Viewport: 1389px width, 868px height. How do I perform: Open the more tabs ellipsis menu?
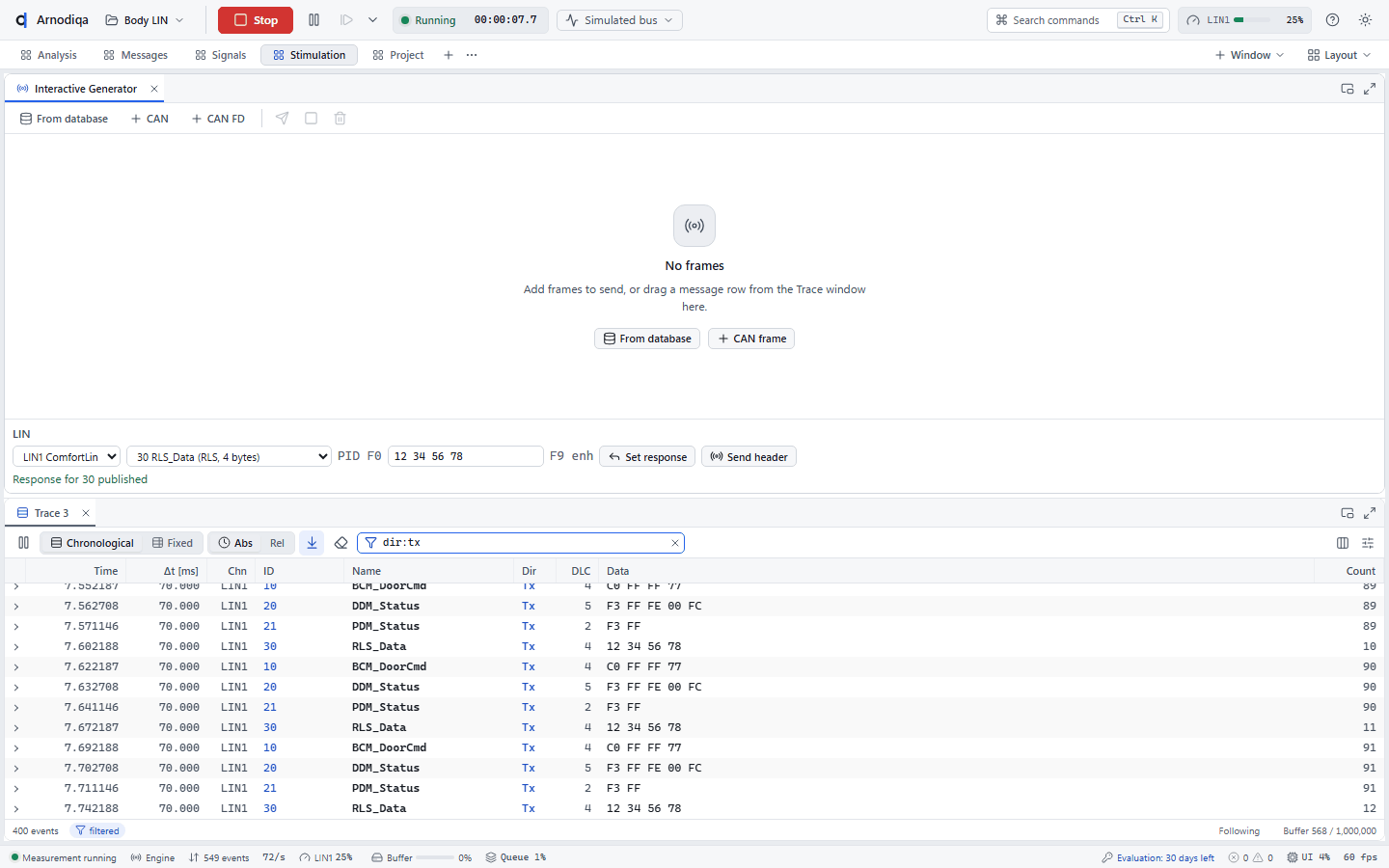click(472, 55)
